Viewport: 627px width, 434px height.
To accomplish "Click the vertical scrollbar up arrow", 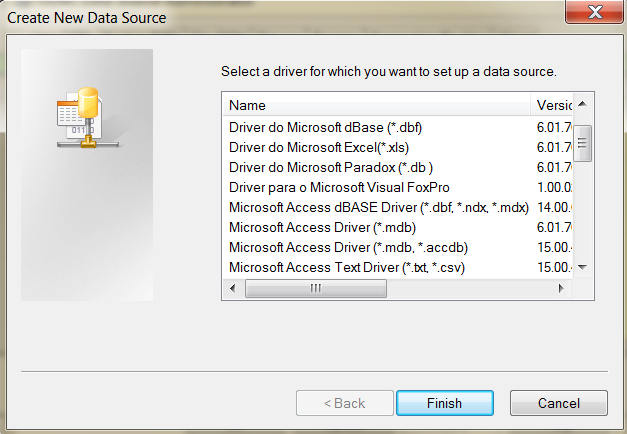I will click(583, 104).
